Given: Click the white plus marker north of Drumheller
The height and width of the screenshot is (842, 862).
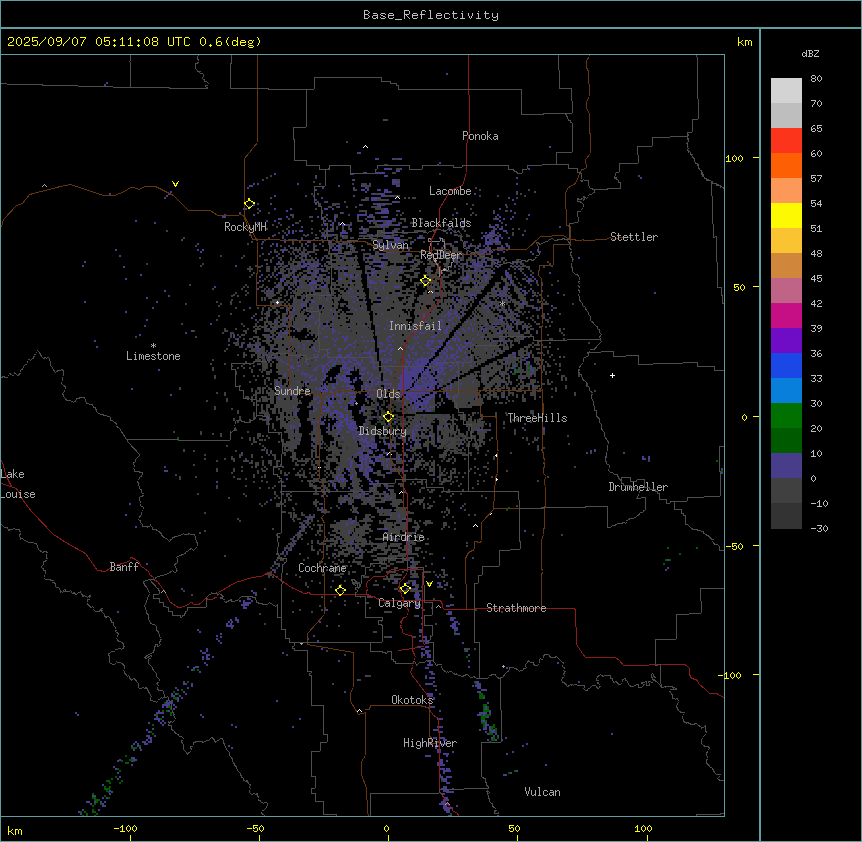Looking at the screenshot, I should (x=612, y=375).
